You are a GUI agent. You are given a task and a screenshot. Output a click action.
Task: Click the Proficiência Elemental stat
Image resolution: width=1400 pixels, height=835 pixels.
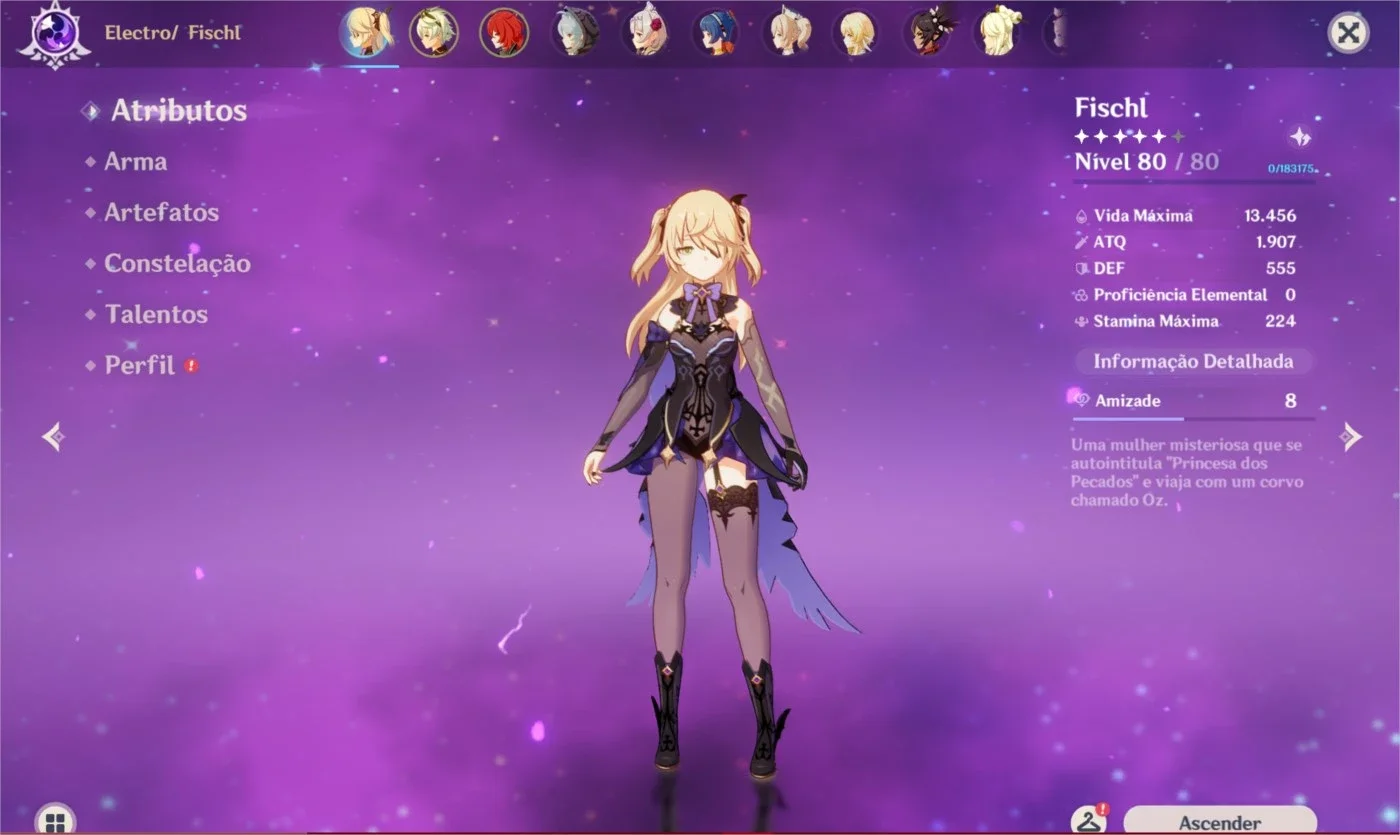point(1186,295)
